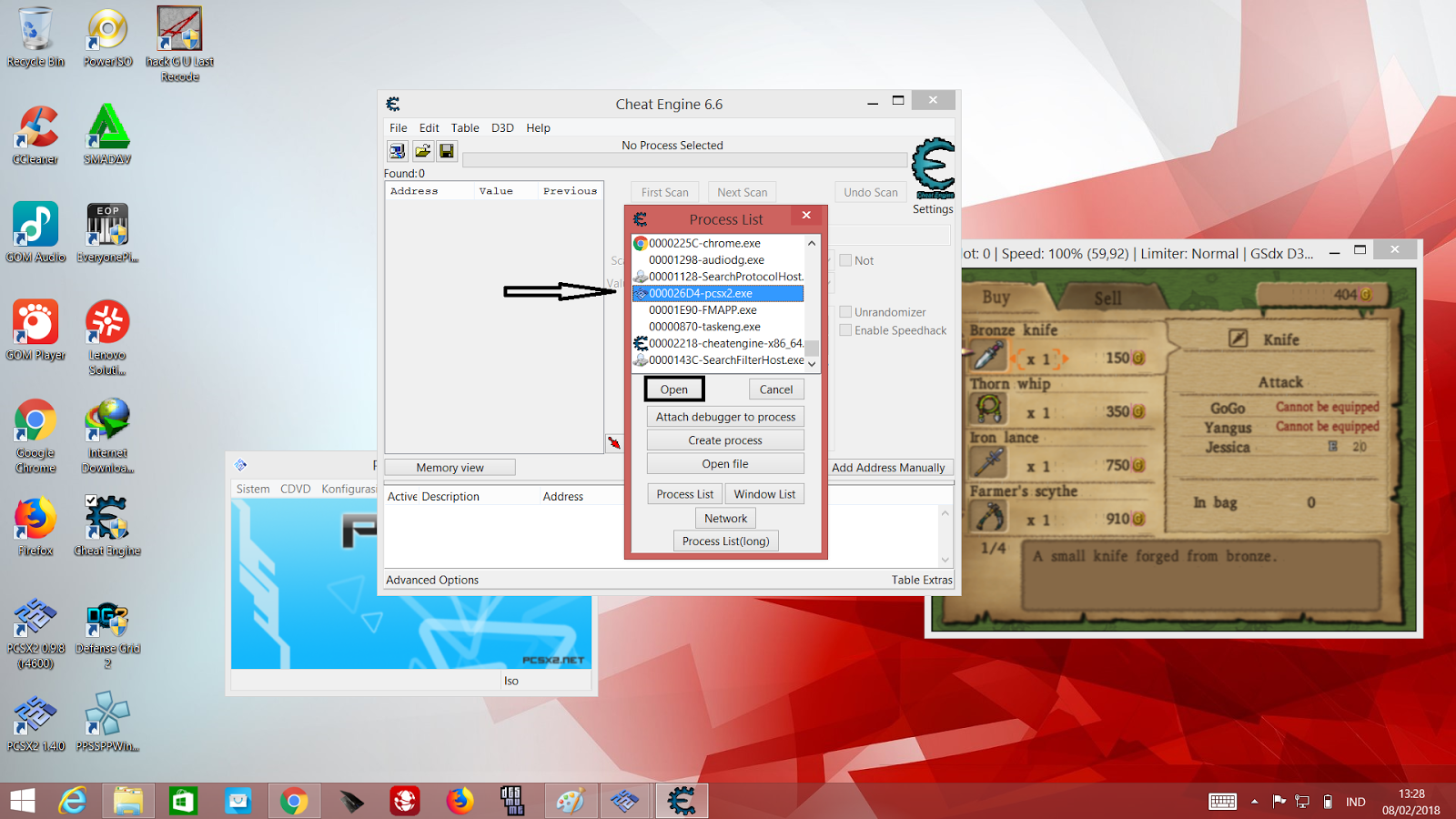This screenshot has width=1456, height=819.
Task: Launch PCSX2 1.4.0 desktop shortcut
Action: click(35, 723)
